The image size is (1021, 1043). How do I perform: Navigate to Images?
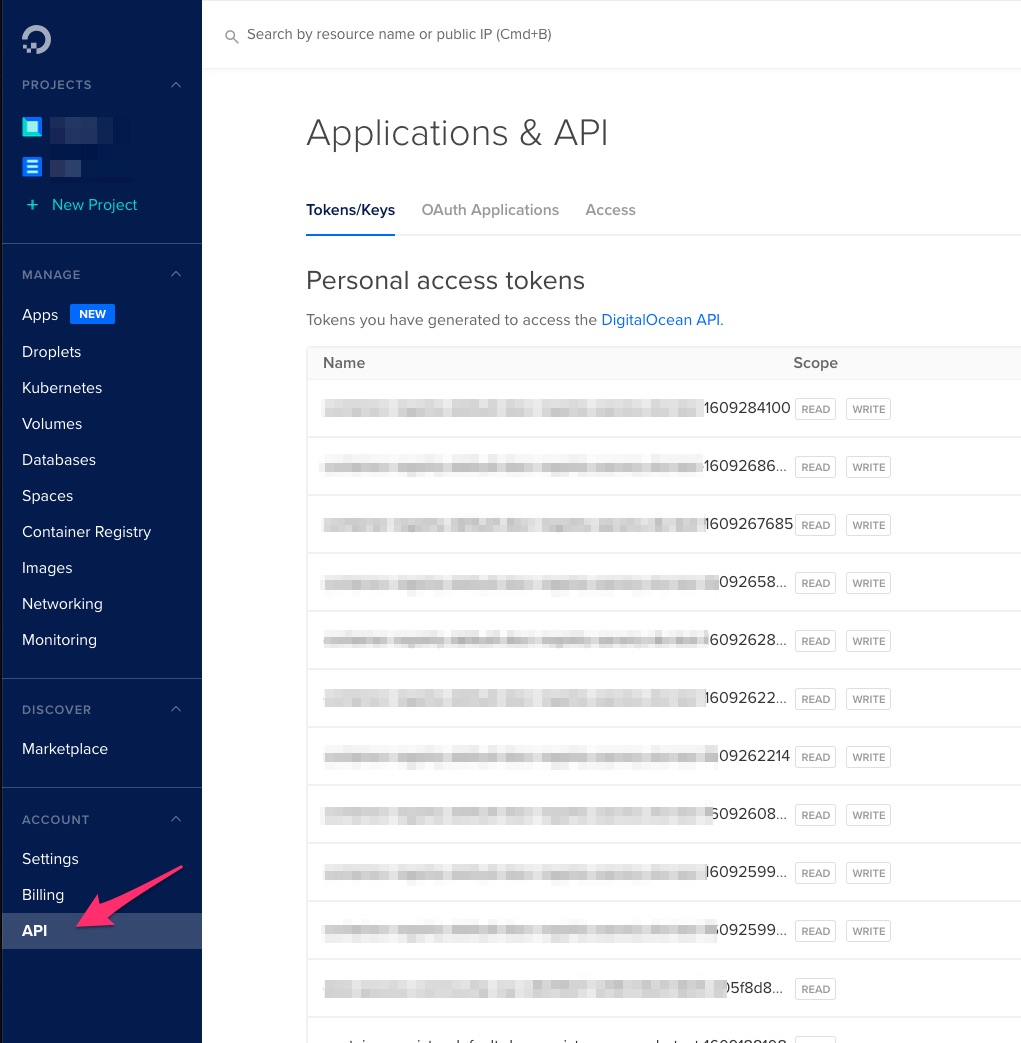(x=47, y=568)
